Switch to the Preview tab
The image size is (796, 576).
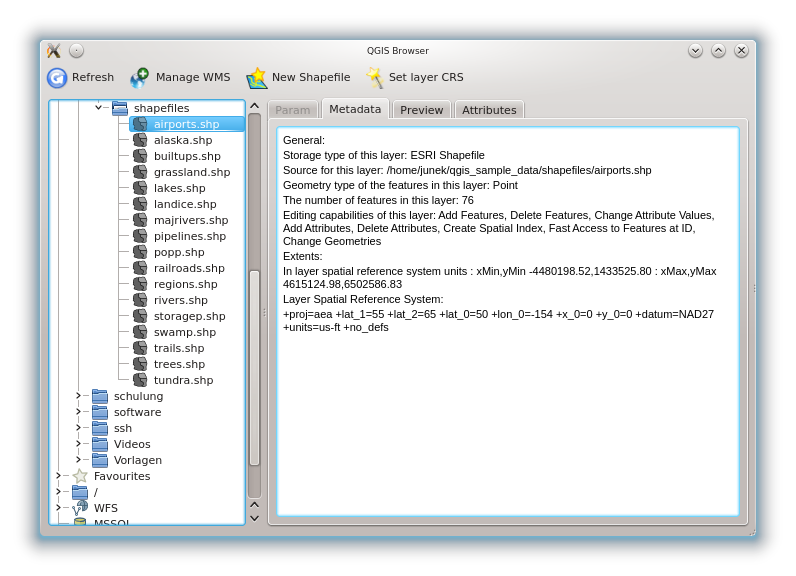pos(421,110)
